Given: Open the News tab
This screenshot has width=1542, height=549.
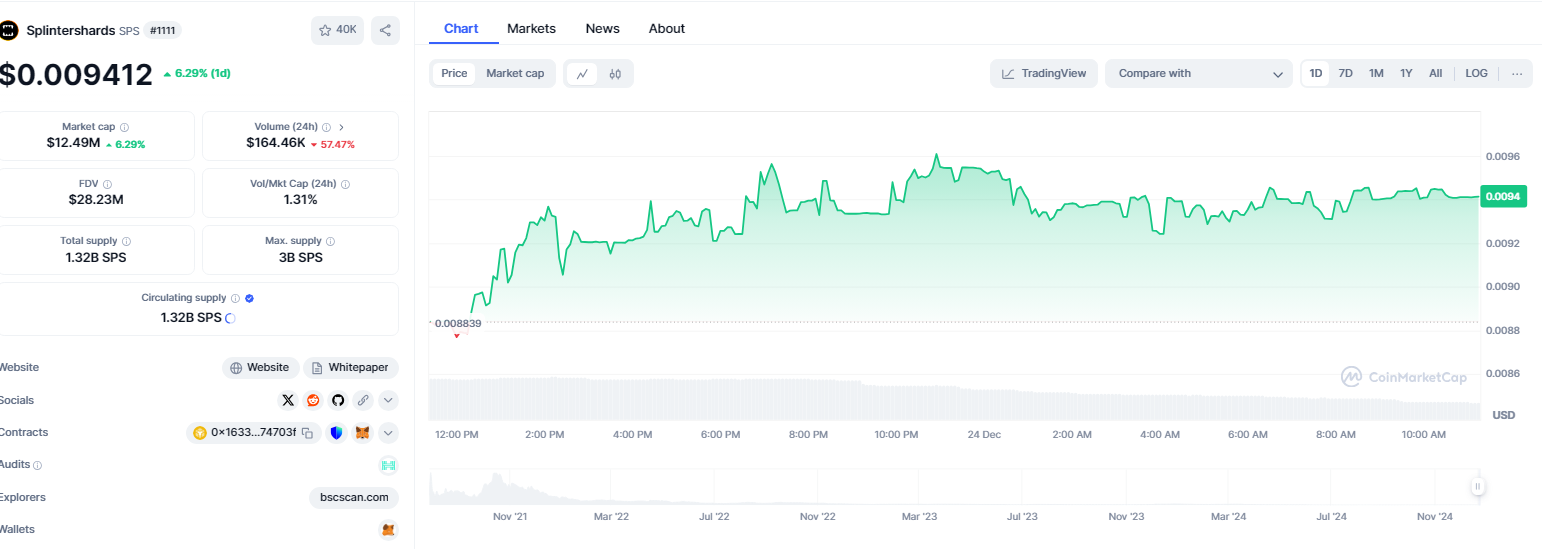Looking at the screenshot, I should tap(602, 28).
